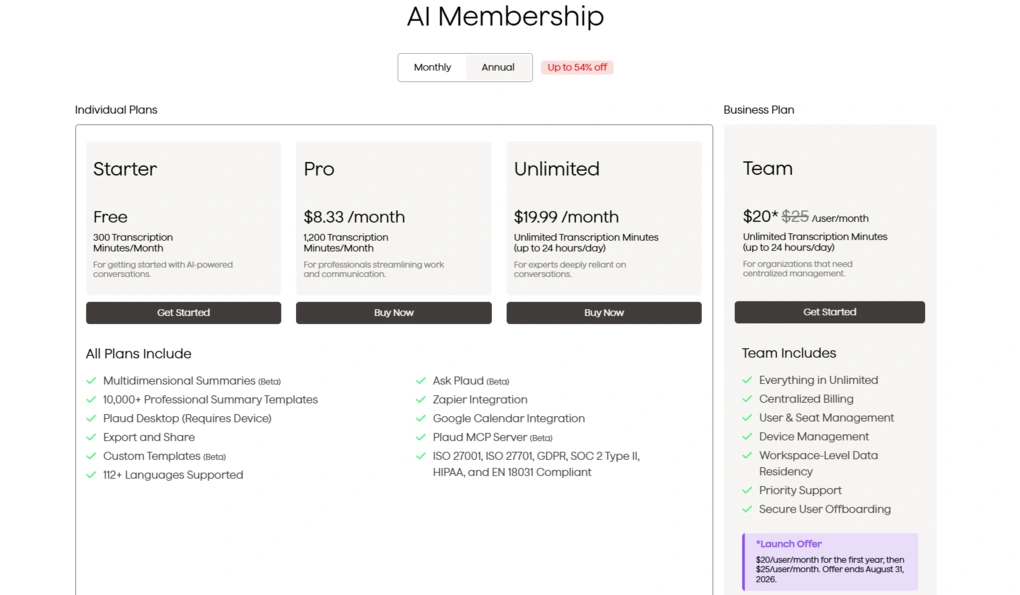
Task: Click checkmark next to Ask Plaud
Action: coord(421,381)
